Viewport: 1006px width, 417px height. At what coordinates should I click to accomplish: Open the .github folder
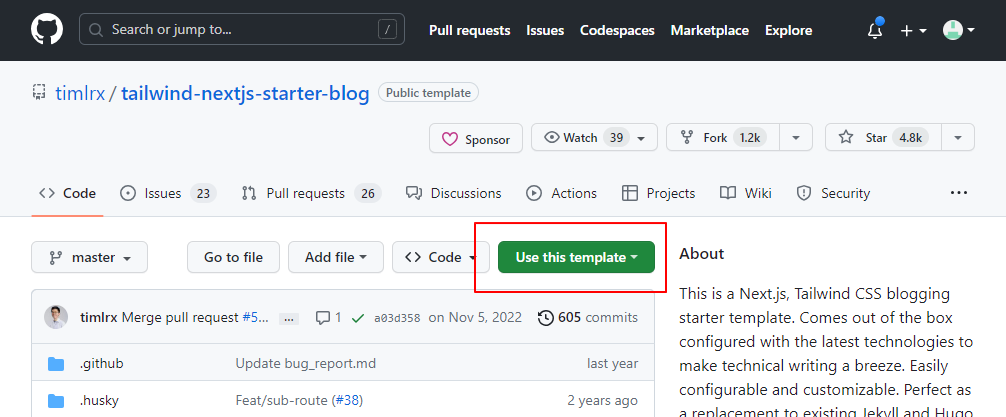(101, 364)
